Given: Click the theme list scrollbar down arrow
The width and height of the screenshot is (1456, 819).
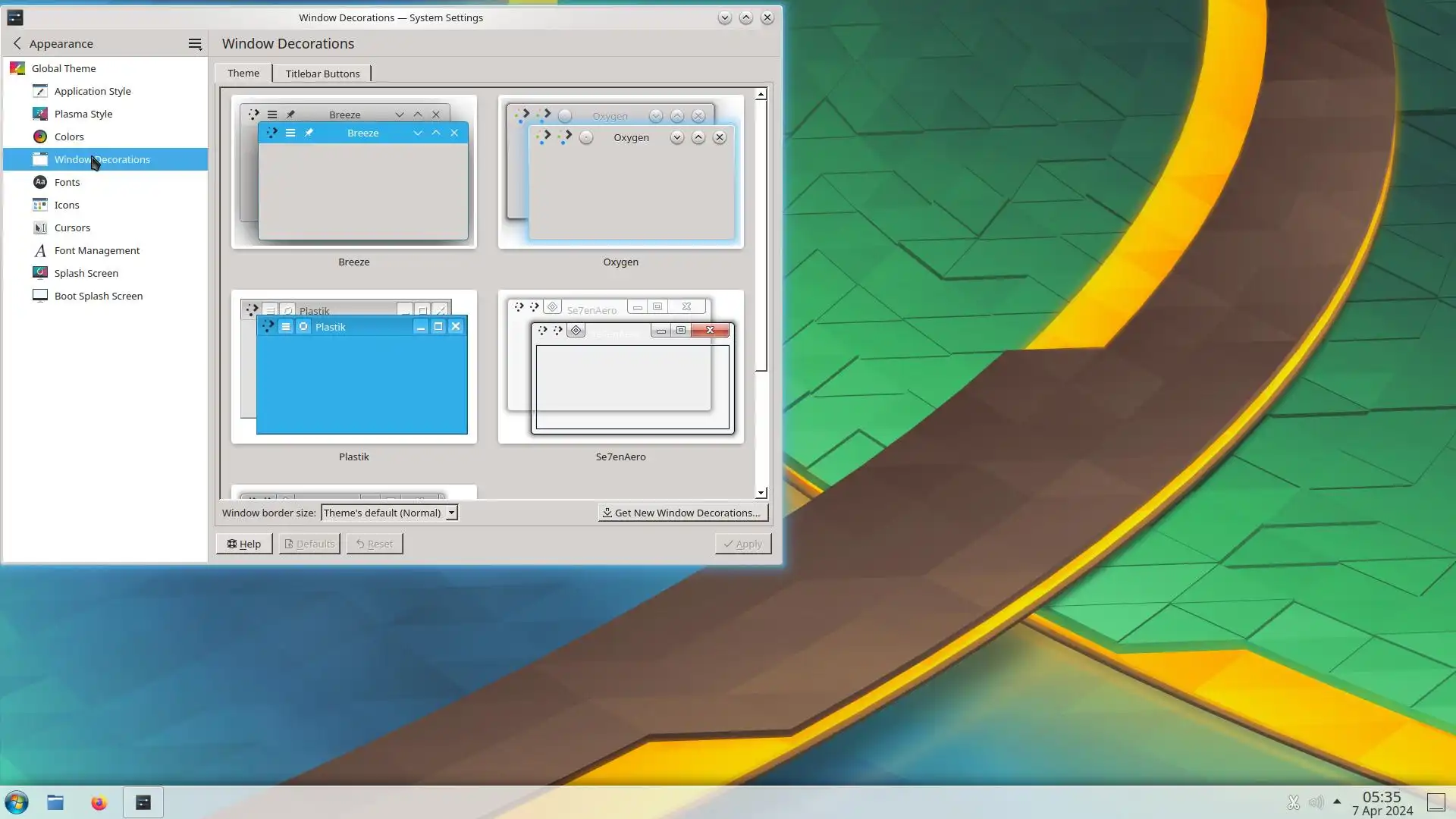Looking at the screenshot, I should click(x=761, y=493).
